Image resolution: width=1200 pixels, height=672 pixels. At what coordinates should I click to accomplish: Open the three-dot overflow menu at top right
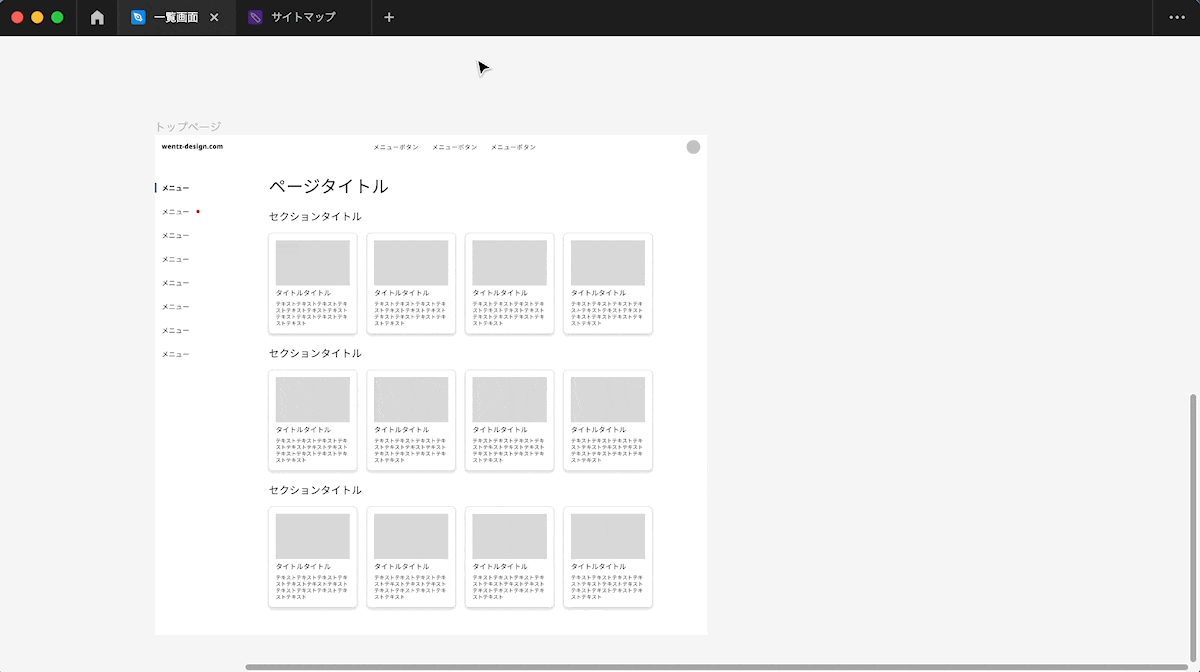click(1176, 17)
